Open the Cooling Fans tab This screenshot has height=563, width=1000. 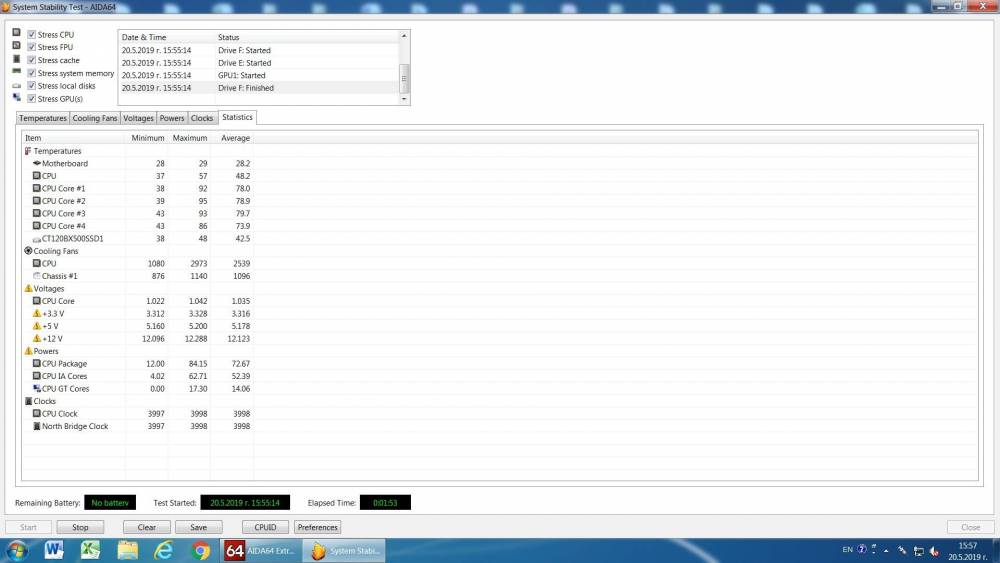click(x=95, y=118)
